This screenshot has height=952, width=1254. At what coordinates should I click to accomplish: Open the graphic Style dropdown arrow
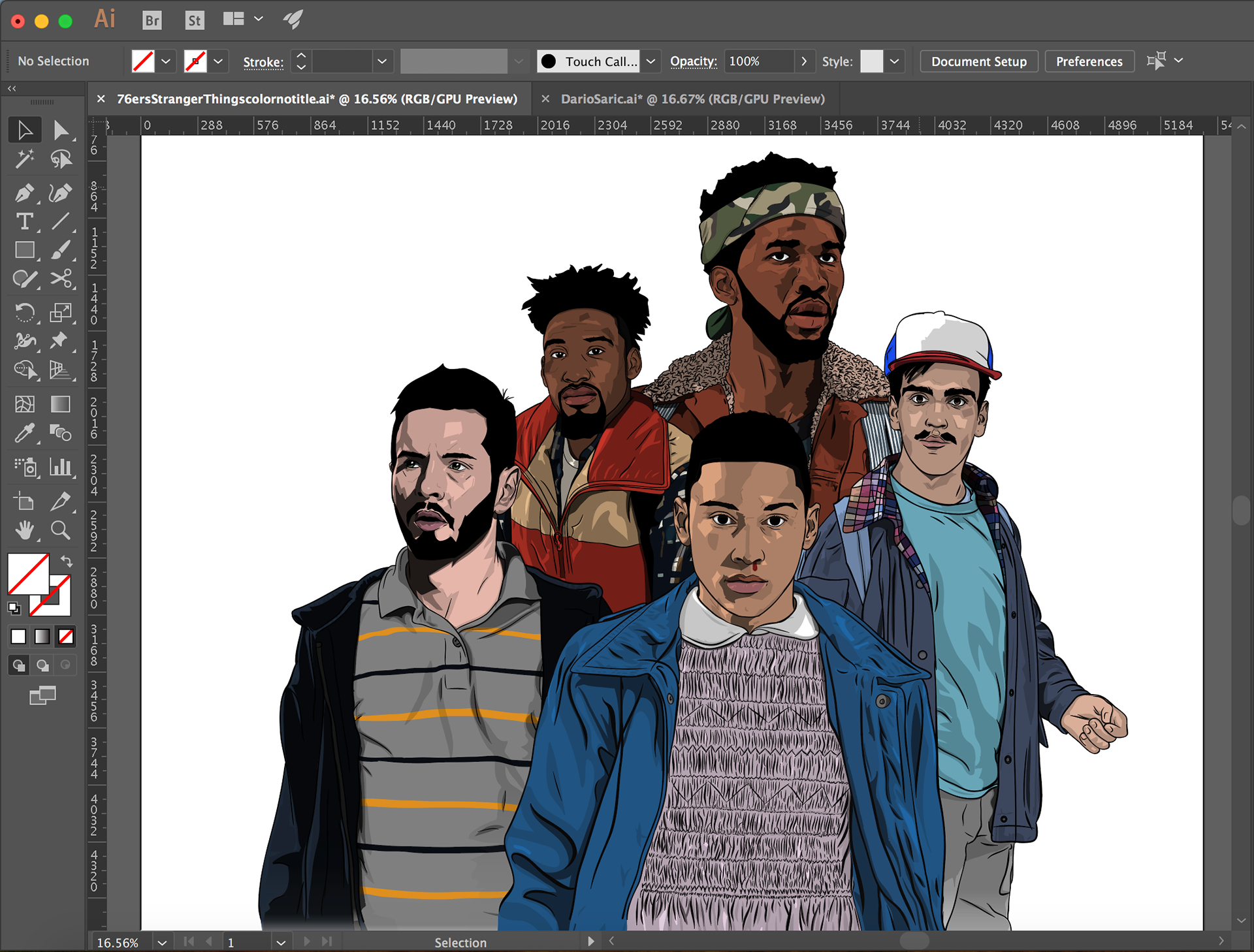(x=894, y=61)
